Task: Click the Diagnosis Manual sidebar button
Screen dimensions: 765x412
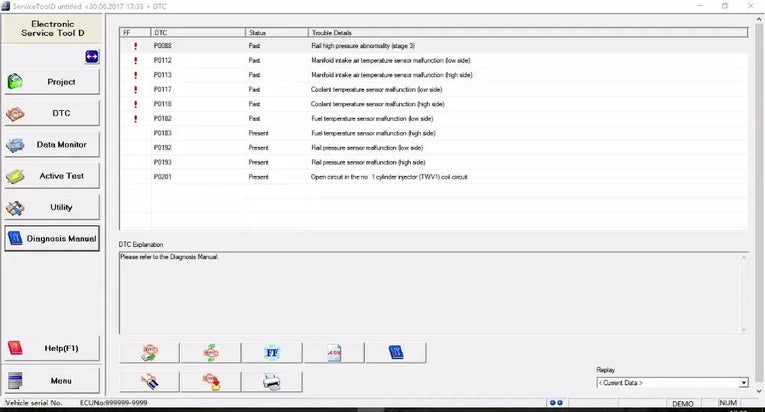Action: point(52,238)
